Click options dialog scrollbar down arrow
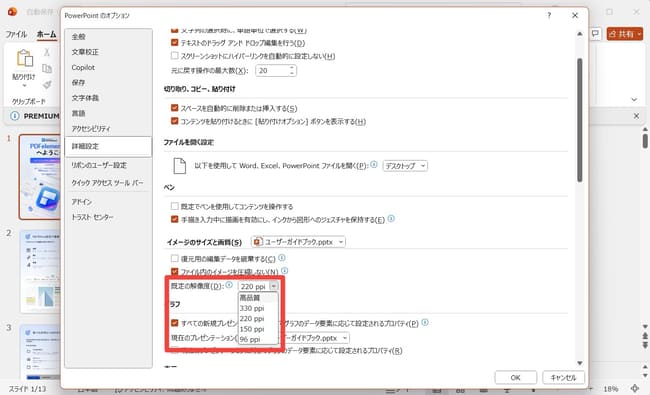 point(580,363)
